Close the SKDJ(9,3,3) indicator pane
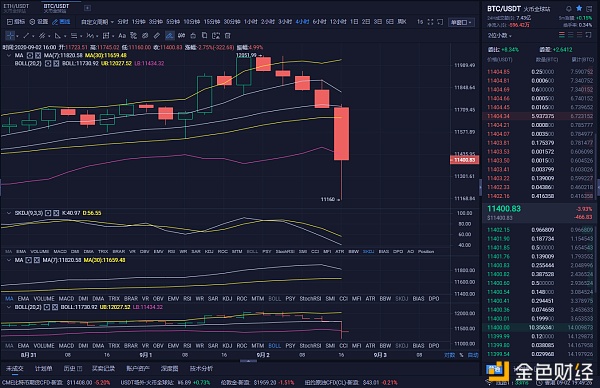Screen dimensions: 600x388 pos(56,213)
